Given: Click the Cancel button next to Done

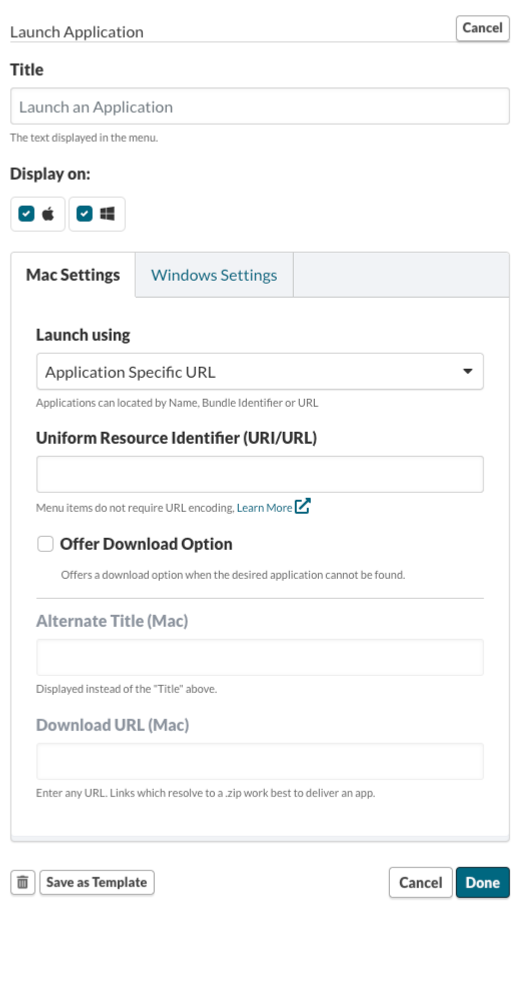Looking at the screenshot, I should [x=421, y=882].
